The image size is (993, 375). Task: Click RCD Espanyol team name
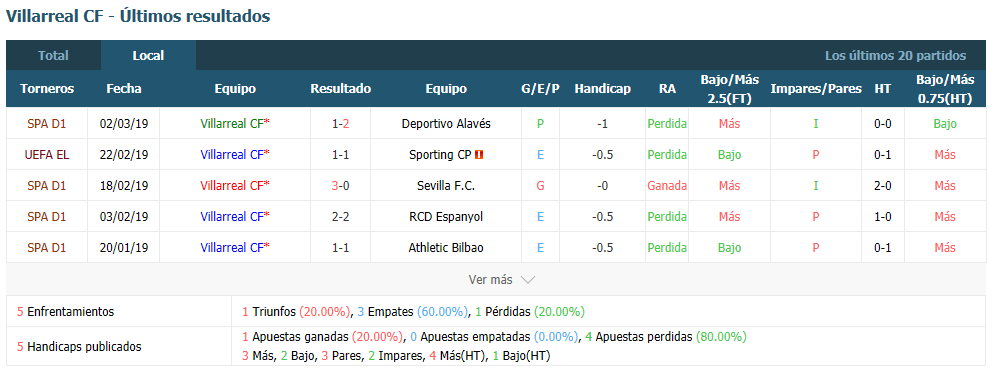446,217
